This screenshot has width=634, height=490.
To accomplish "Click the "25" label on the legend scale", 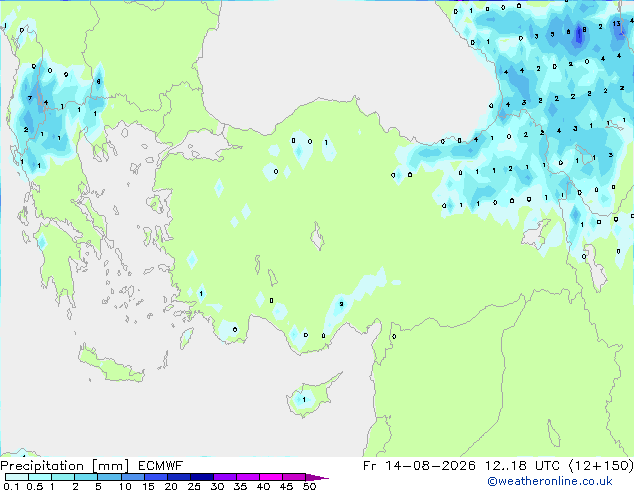I will [x=194, y=486].
